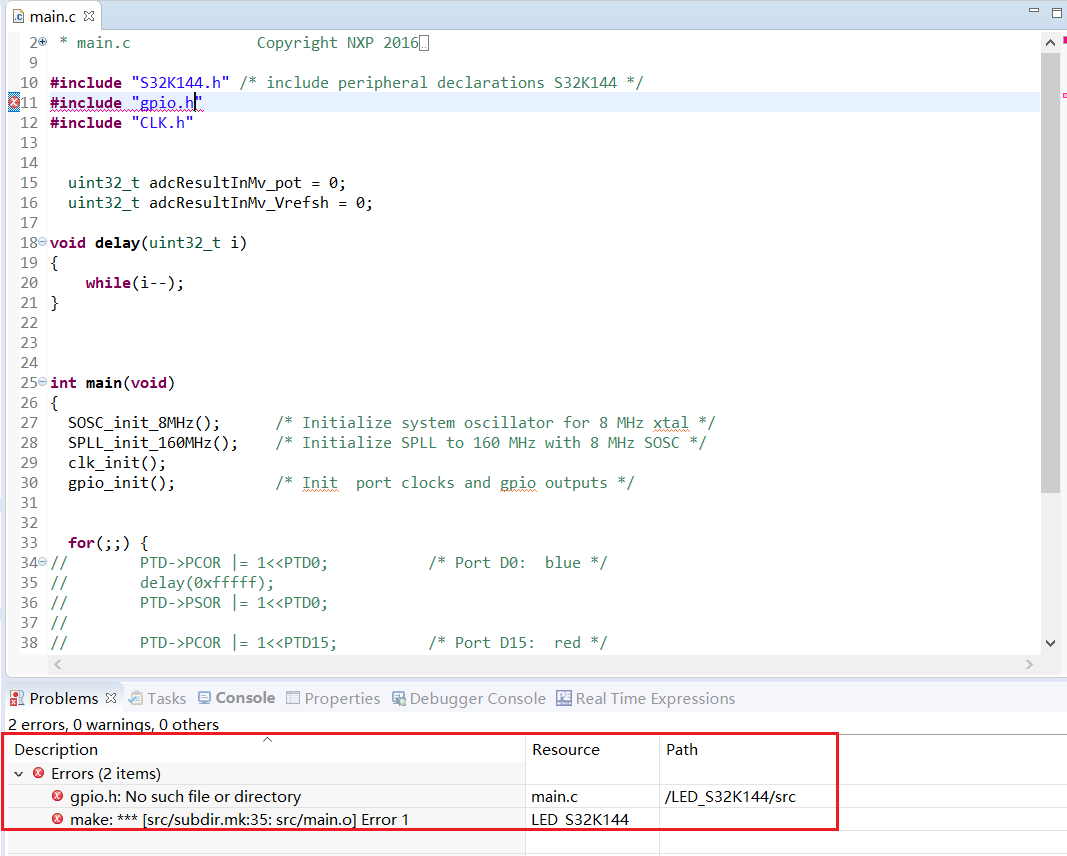Collapse the code fold marker on line 34

pos(42,562)
